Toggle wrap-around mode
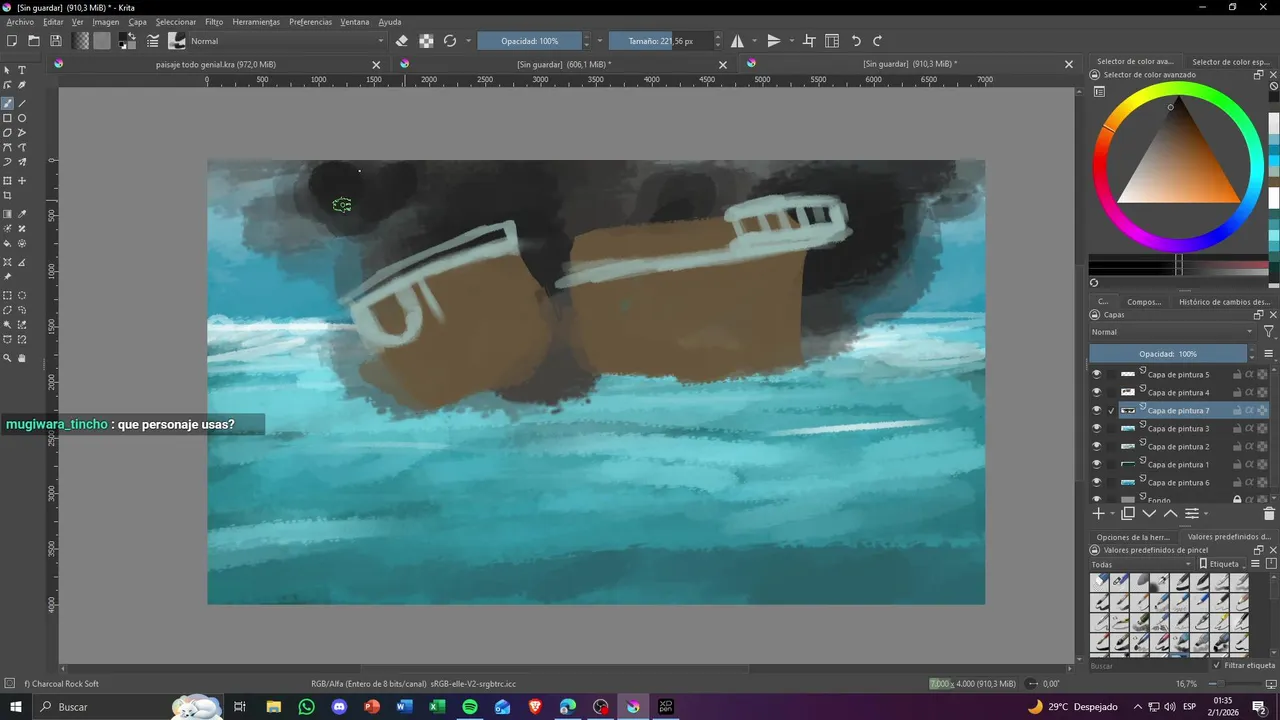 [810, 41]
